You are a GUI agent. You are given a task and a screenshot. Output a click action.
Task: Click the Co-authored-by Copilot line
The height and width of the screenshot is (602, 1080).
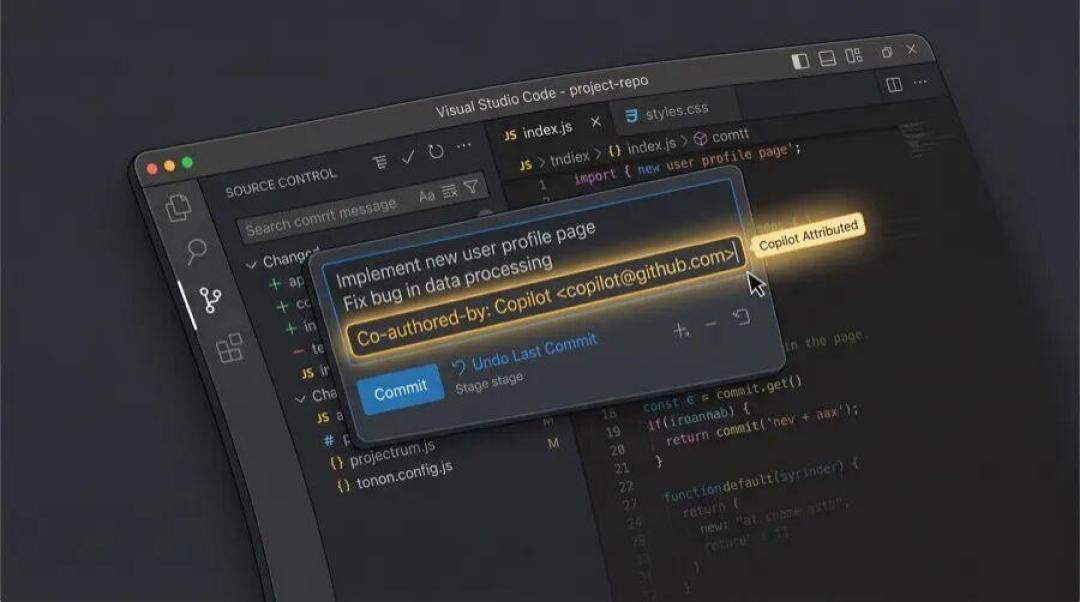pos(546,296)
